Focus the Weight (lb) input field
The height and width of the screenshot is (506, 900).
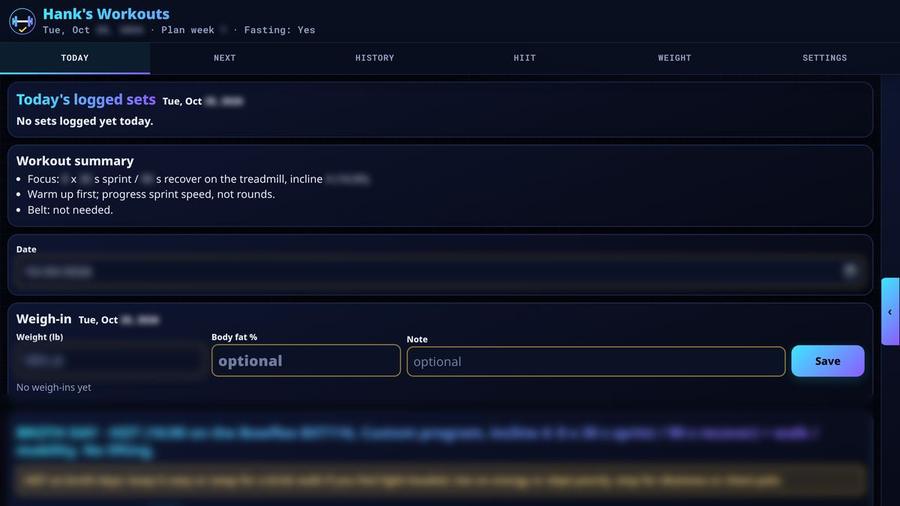111,360
